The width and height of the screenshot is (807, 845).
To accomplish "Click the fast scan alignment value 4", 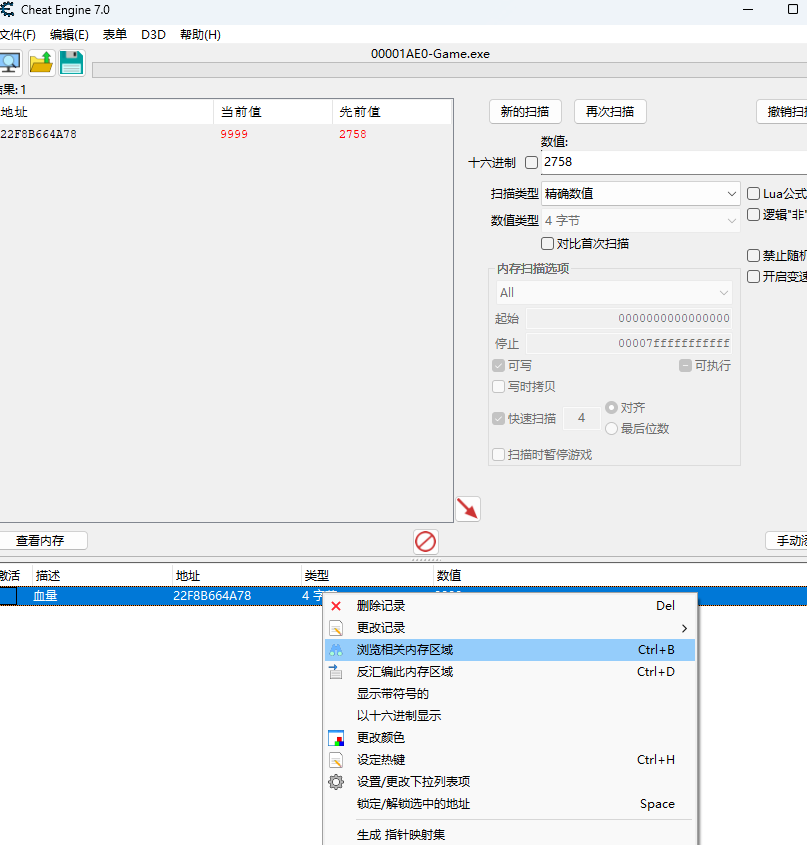I will pyautogui.click(x=582, y=418).
